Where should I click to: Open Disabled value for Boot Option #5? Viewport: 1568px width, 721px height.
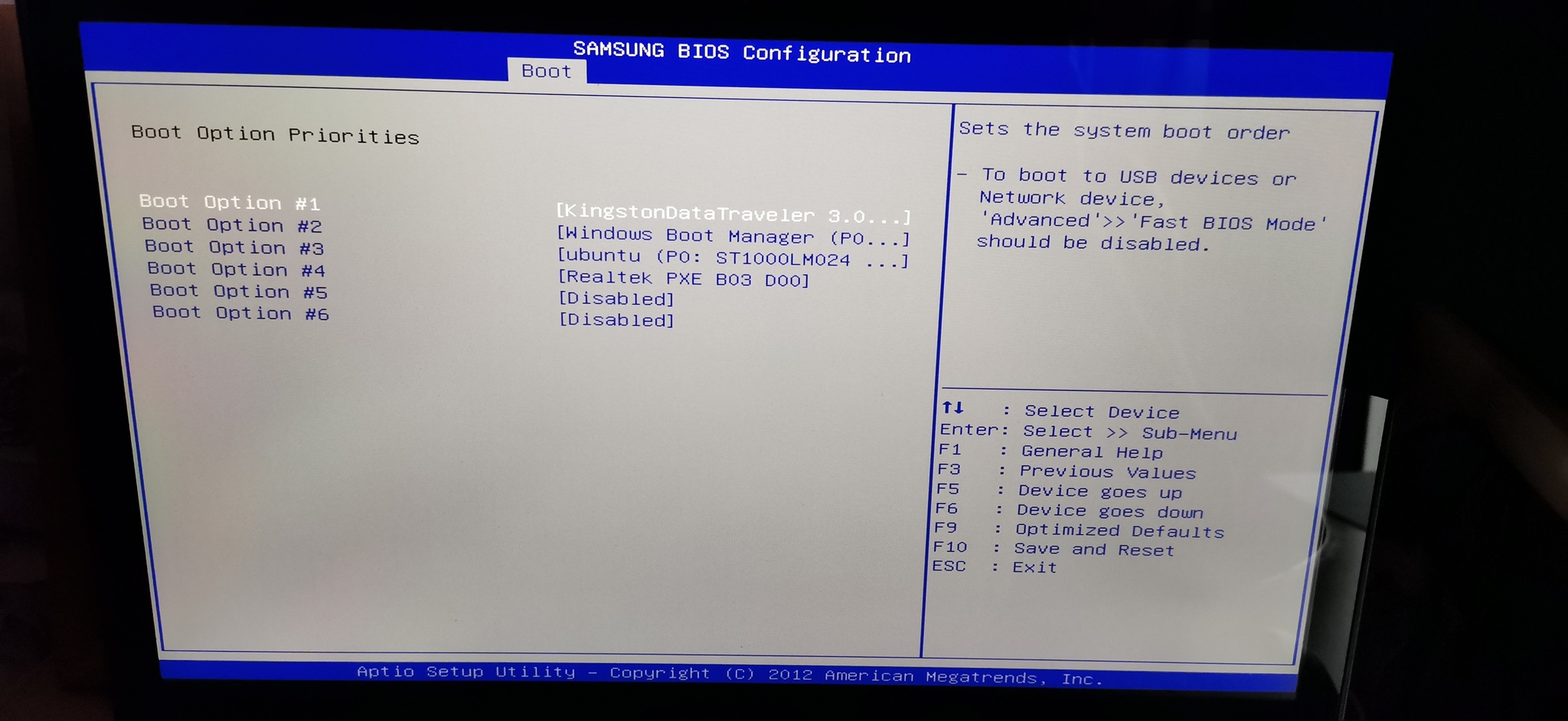click(x=616, y=299)
